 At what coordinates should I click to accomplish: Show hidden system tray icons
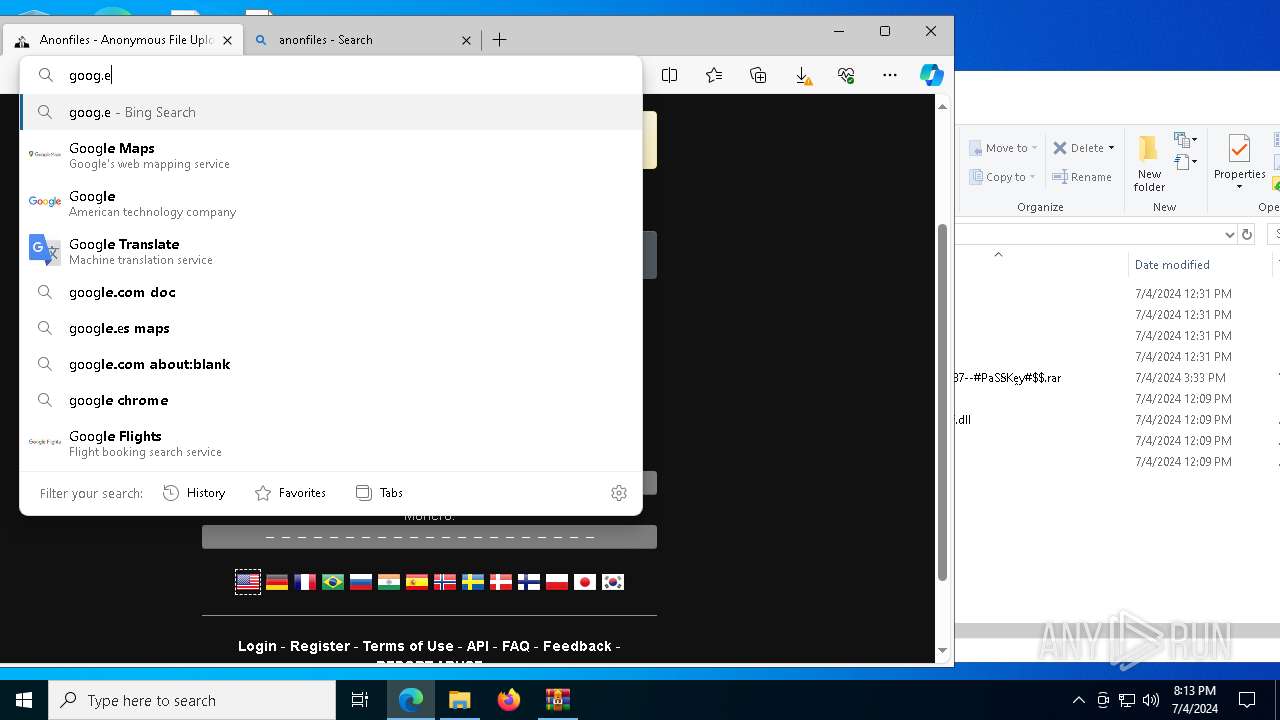click(1078, 700)
